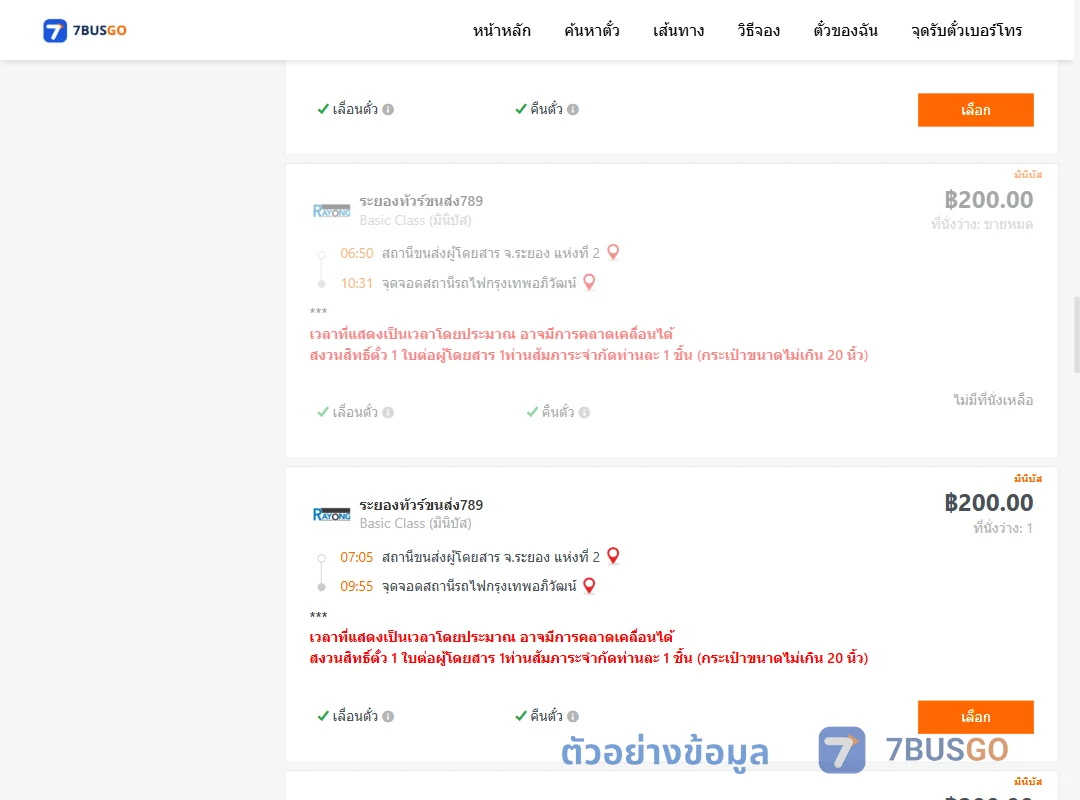Viewport: 1080px width, 800px height.
Task: Click the คืนตั๋ว info icon on the 06:50 trip
Action: click(584, 413)
